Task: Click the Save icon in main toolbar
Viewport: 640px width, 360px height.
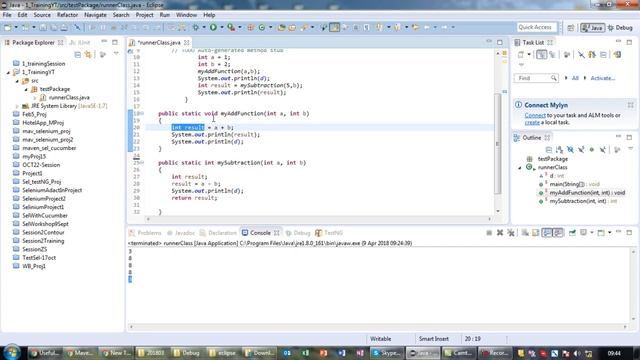Action: (x=43, y=27)
